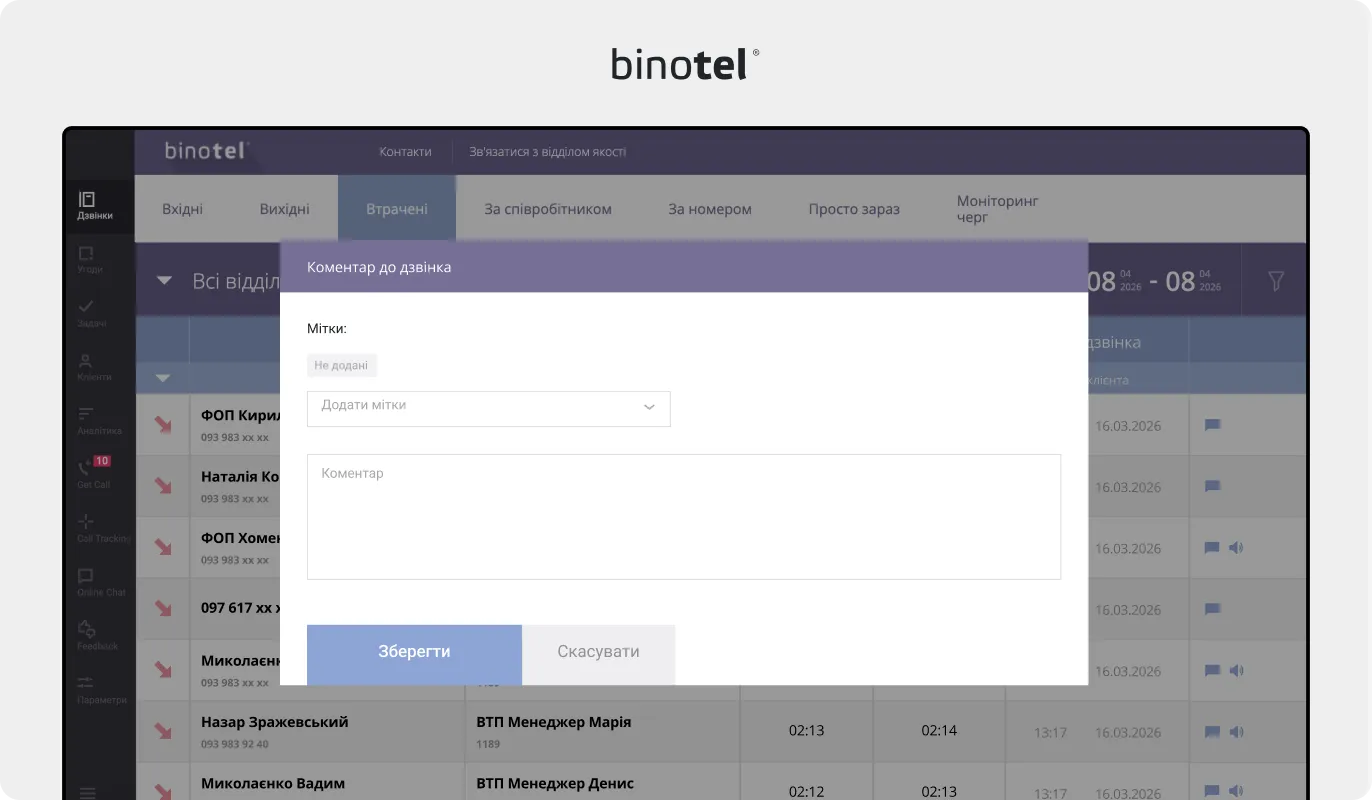Play the call recording in ФОП Хомен row
This screenshot has width=1372, height=800.
tap(1236, 548)
